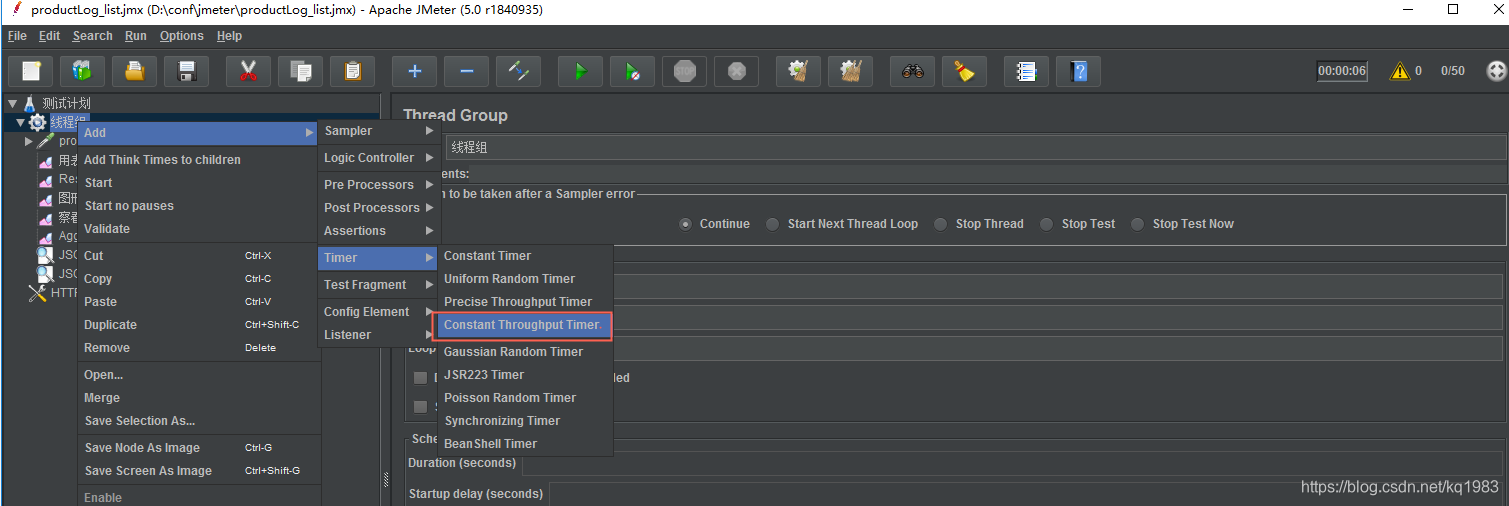This screenshot has height=506, width=1509.
Task: Expand all nodes with plus icon
Action: click(415, 71)
